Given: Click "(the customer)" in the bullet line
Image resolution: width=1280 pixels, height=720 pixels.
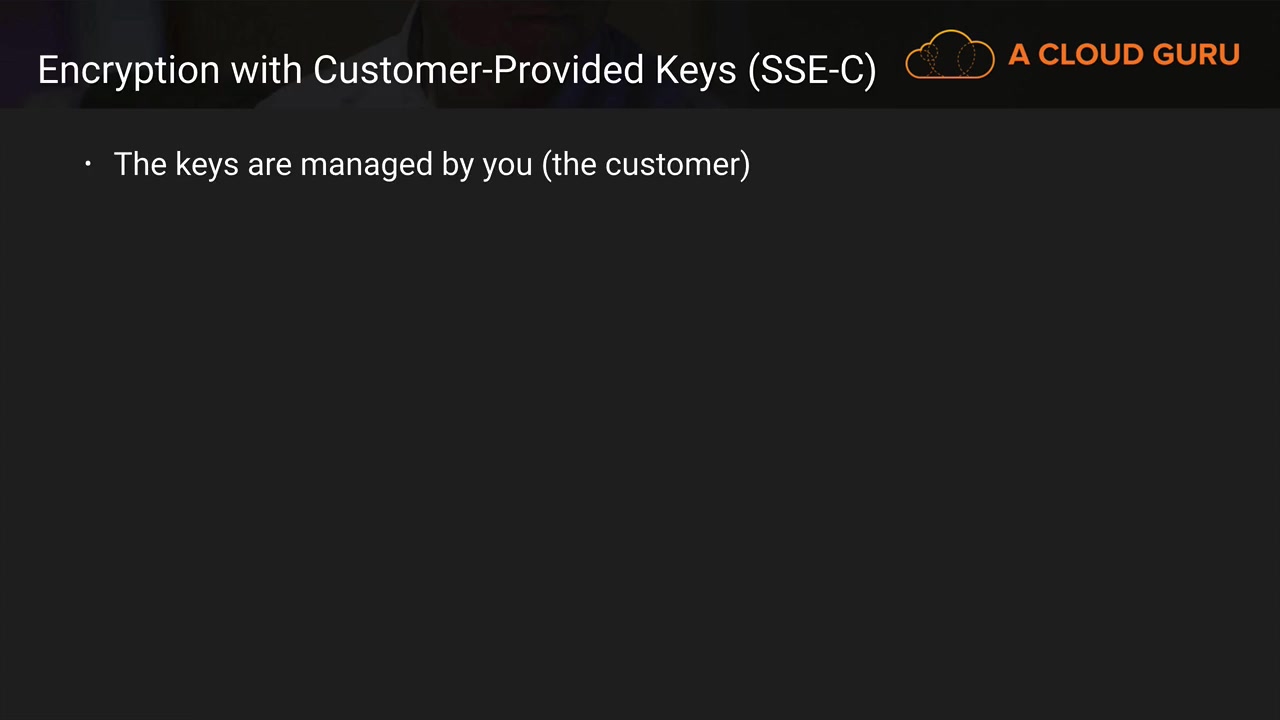Looking at the screenshot, I should [645, 164].
